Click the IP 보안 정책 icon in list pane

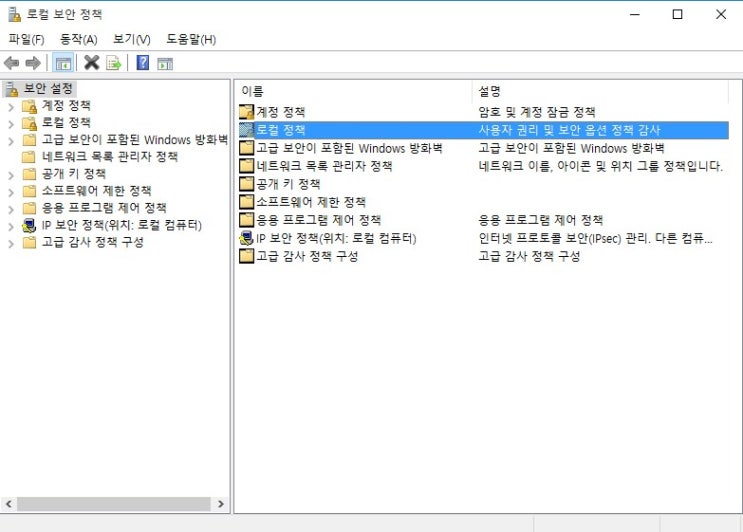click(x=246, y=238)
